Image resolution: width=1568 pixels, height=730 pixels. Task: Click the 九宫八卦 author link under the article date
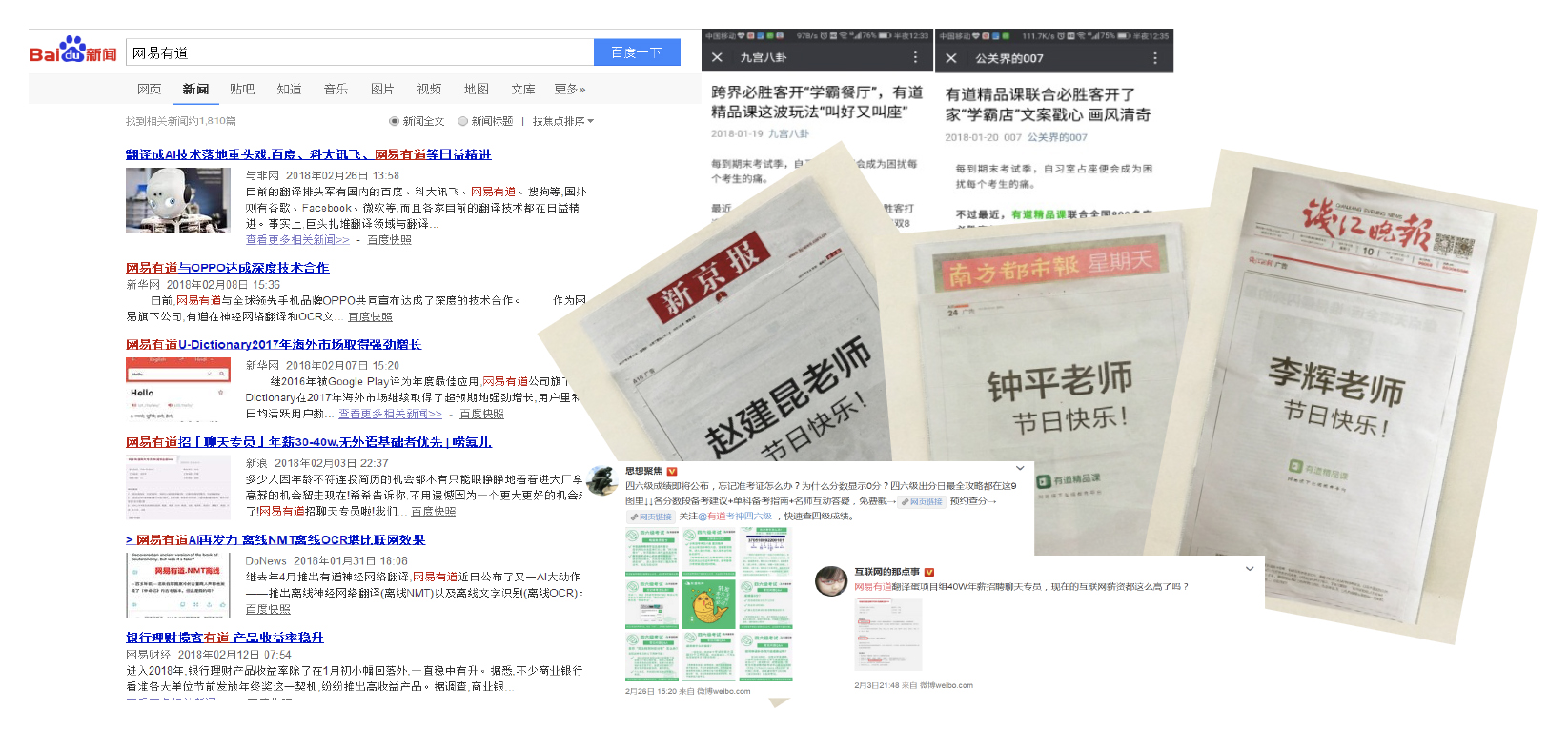pos(789,134)
